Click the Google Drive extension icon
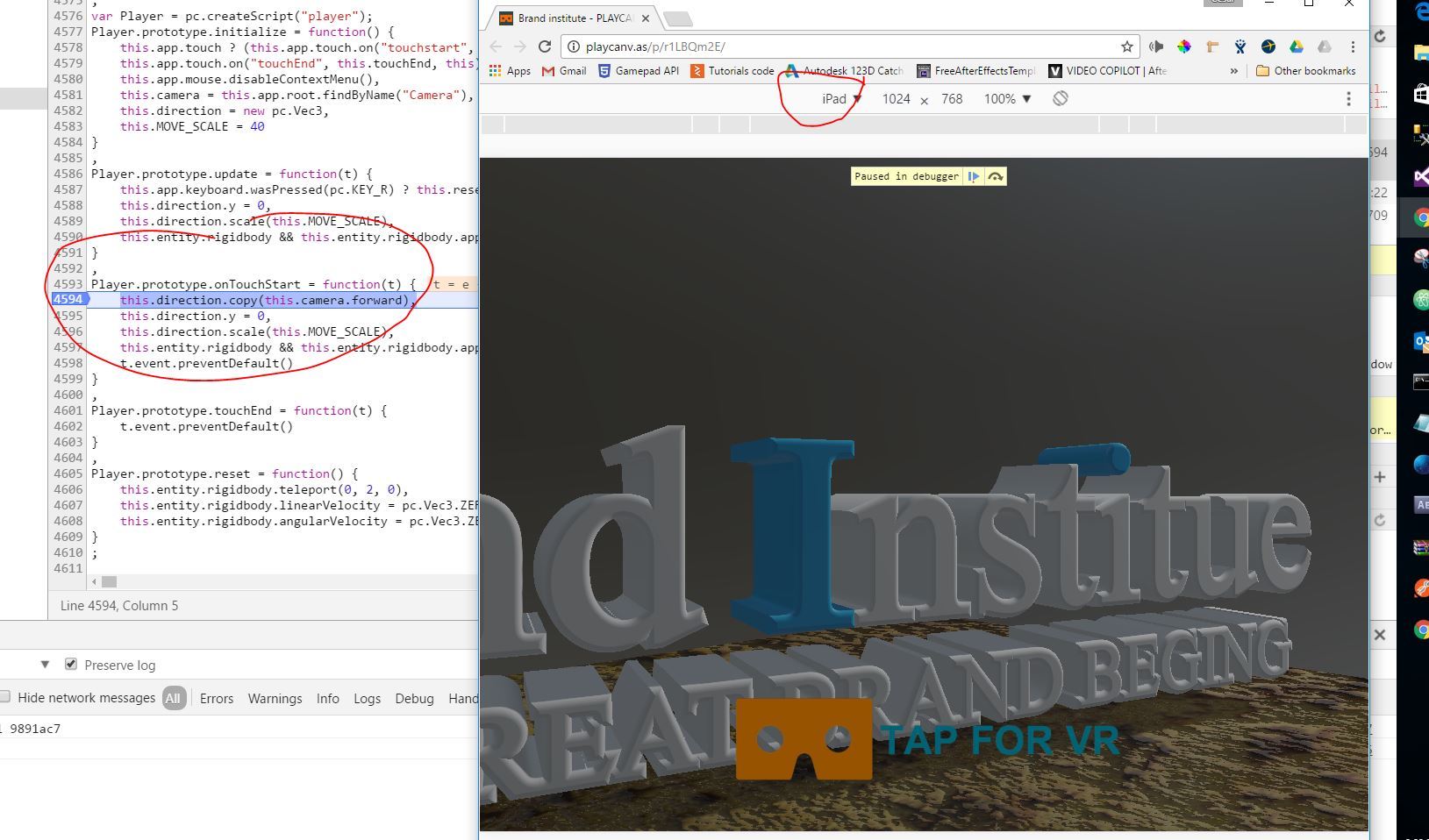This screenshot has height=840, width=1429. pyautogui.click(x=1297, y=46)
